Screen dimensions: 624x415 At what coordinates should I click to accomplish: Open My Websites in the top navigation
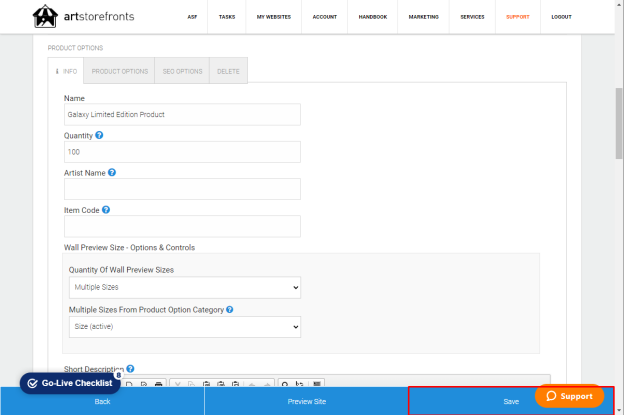point(274,17)
